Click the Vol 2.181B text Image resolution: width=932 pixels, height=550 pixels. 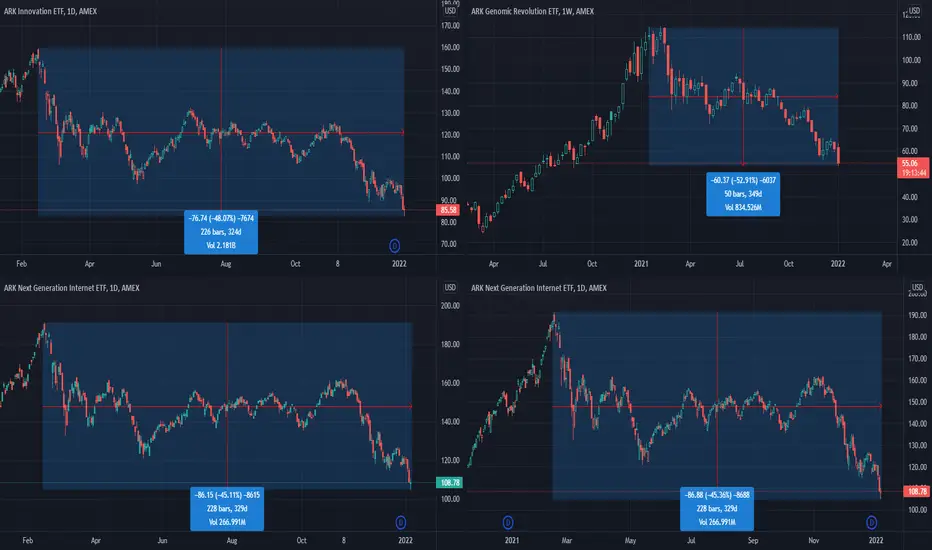[x=221, y=245]
